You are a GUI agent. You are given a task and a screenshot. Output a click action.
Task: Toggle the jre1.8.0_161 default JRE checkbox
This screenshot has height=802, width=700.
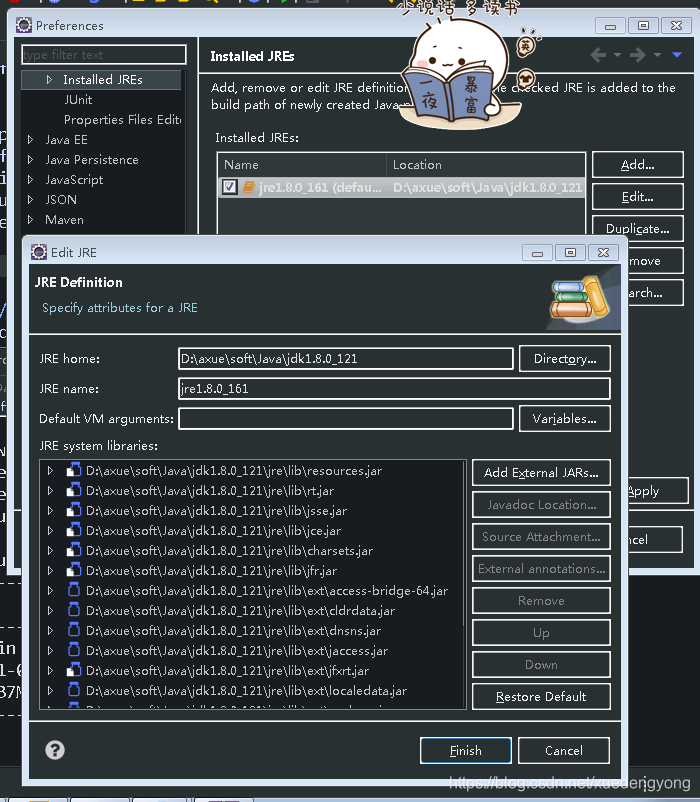point(229,187)
